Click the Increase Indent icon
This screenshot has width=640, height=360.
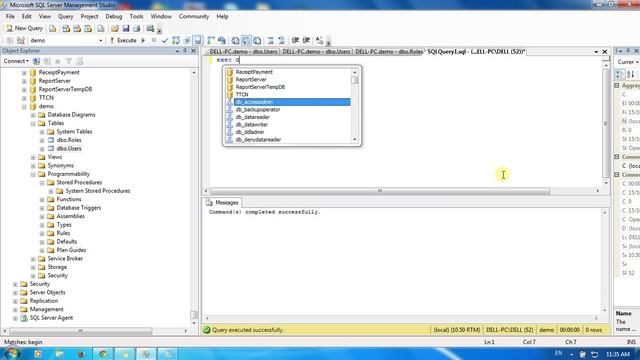tap(306, 40)
